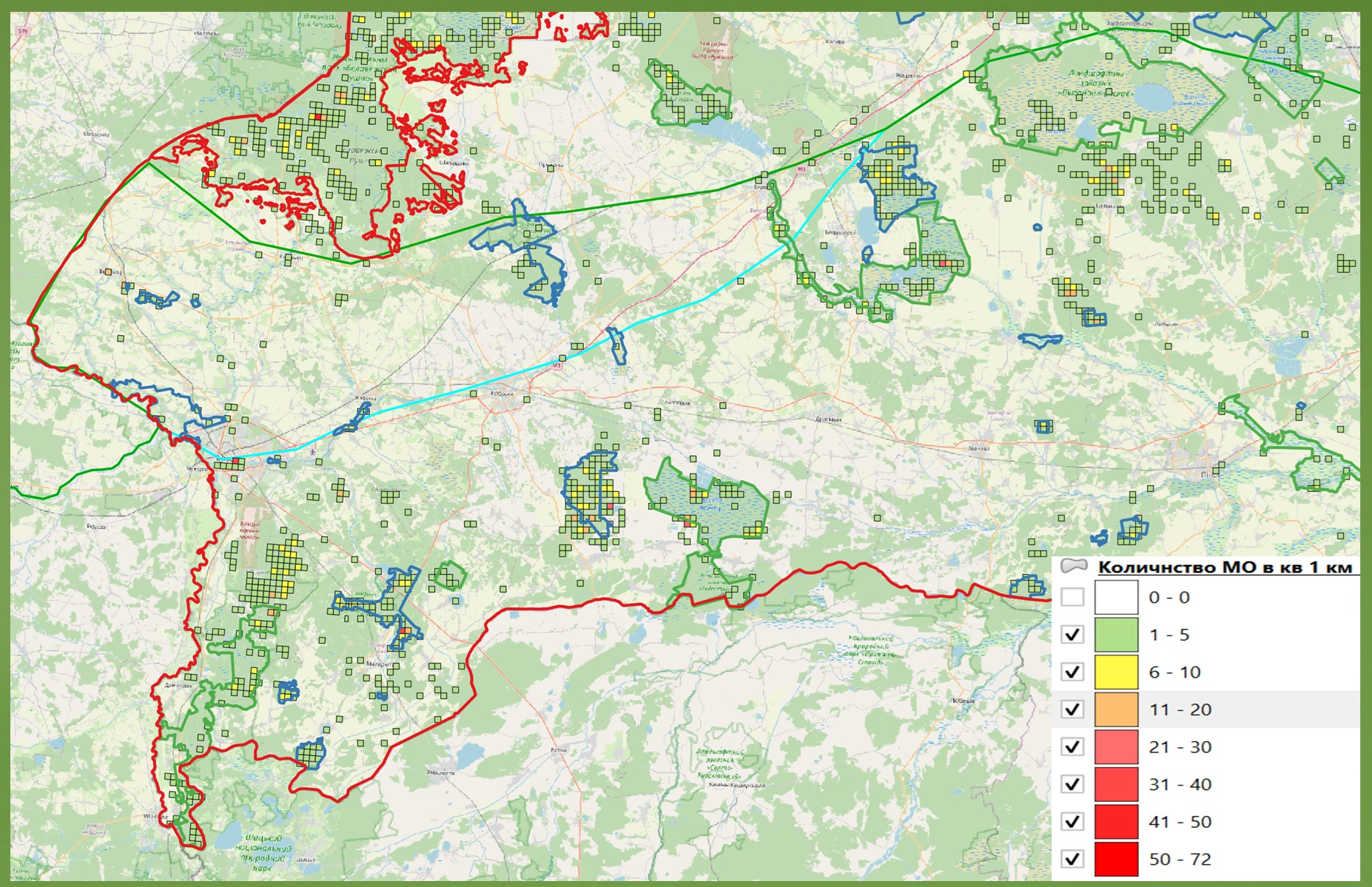1372x887 pixels.
Task: Turn off the 41 - 50 class checkbox
Action: (x=1072, y=822)
